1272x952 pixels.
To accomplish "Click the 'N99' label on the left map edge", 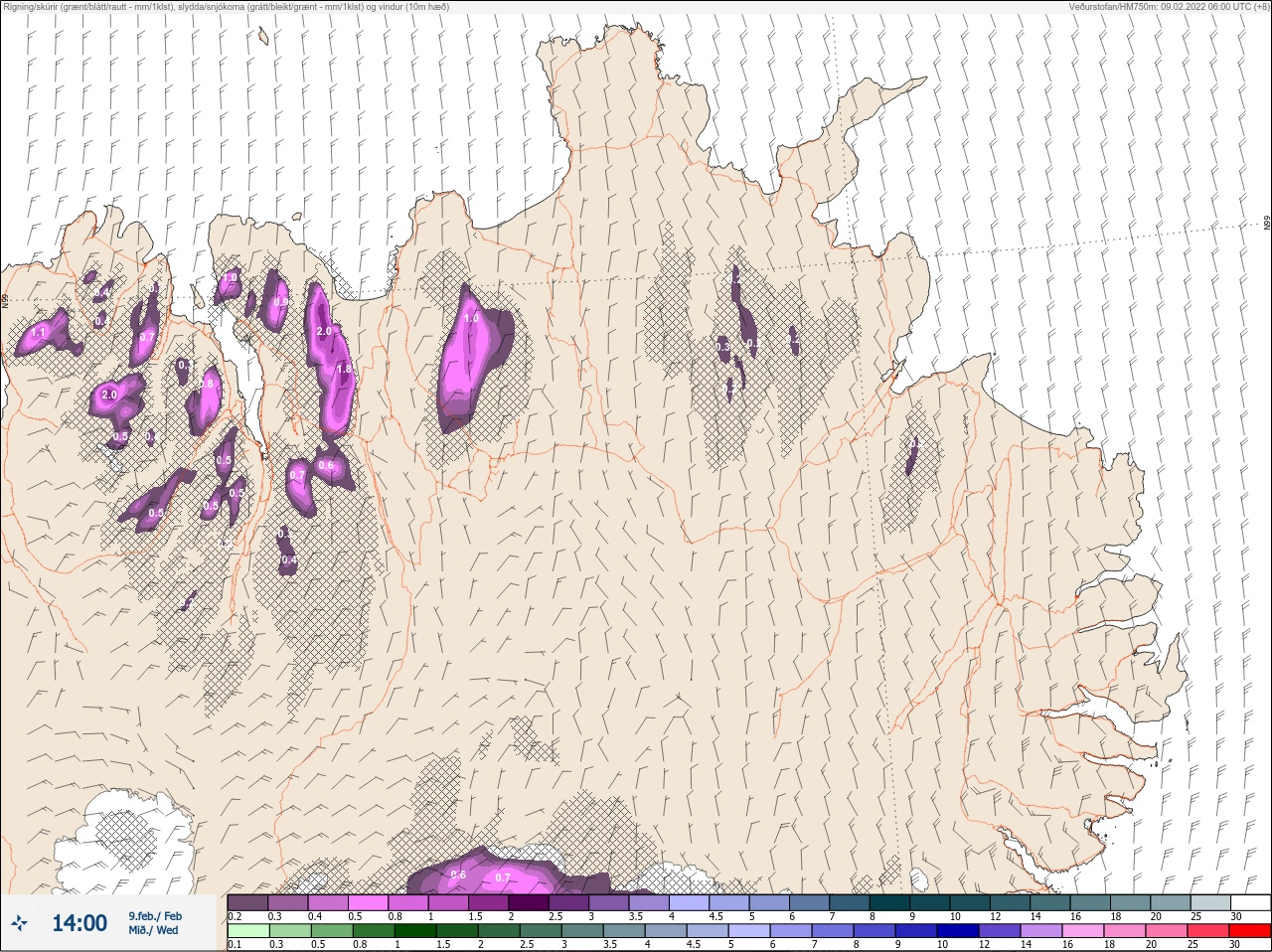I will click(5, 299).
